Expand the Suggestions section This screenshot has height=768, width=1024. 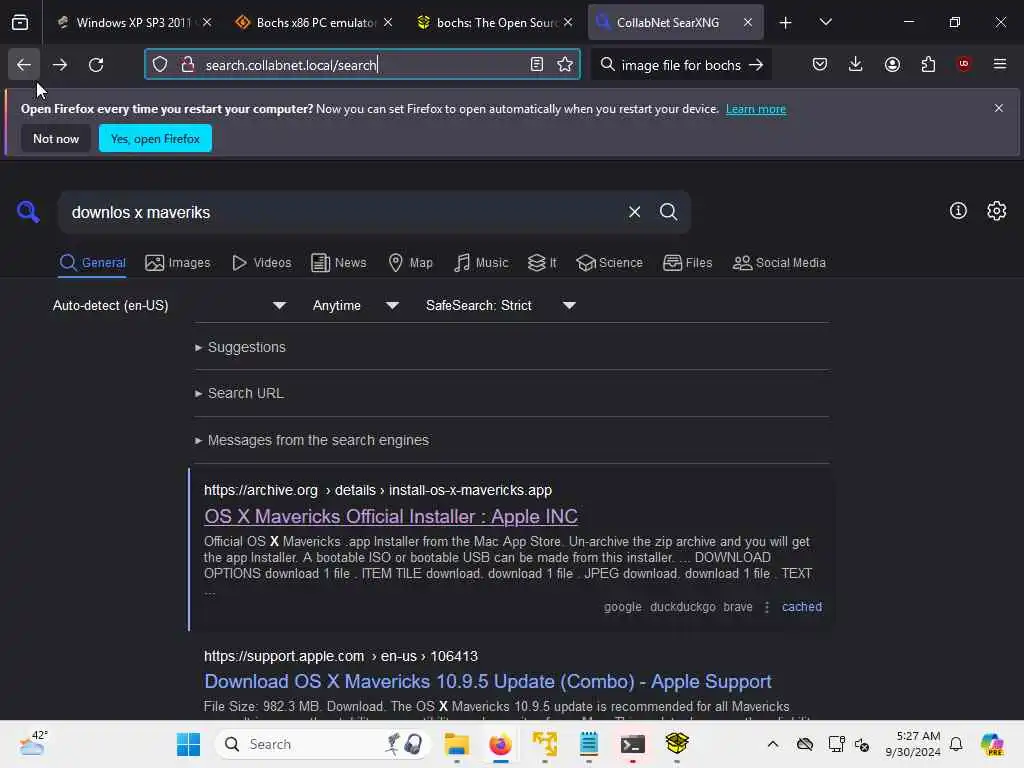coord(240,347)
